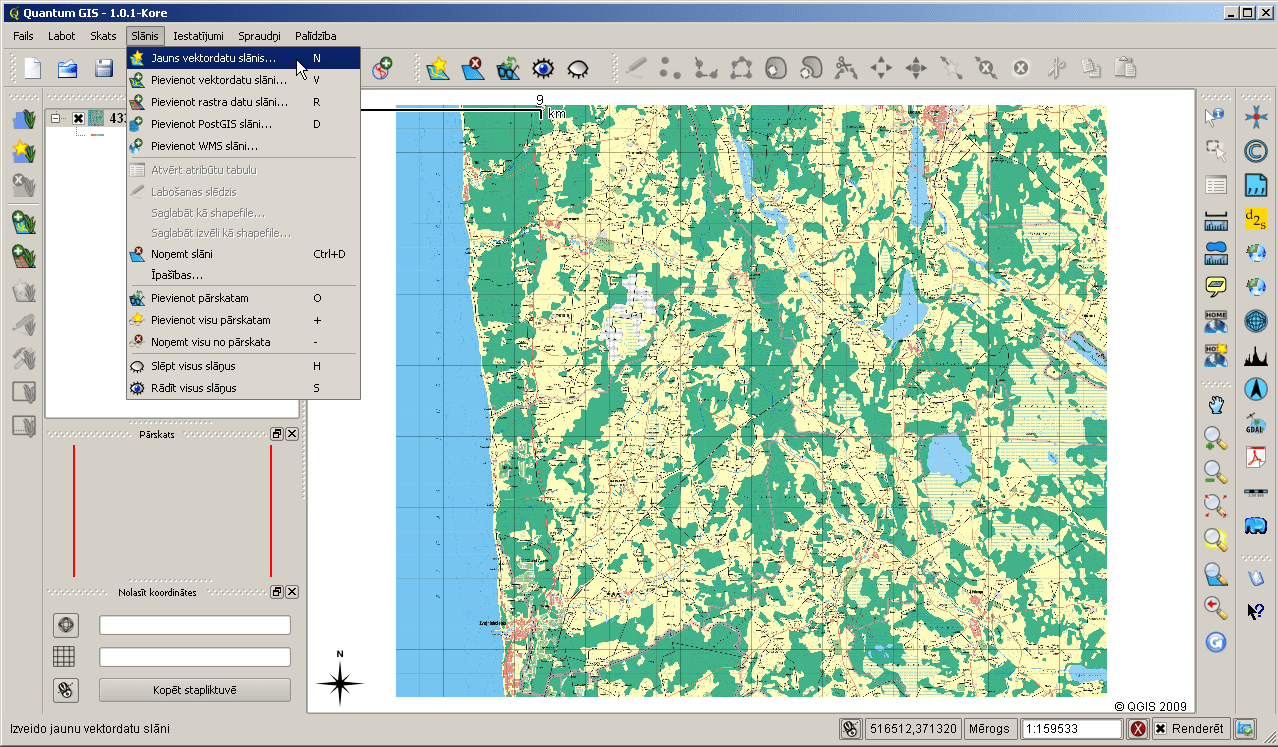
Task: Collapse the 433 layer tree node
Action: [57, 118]
